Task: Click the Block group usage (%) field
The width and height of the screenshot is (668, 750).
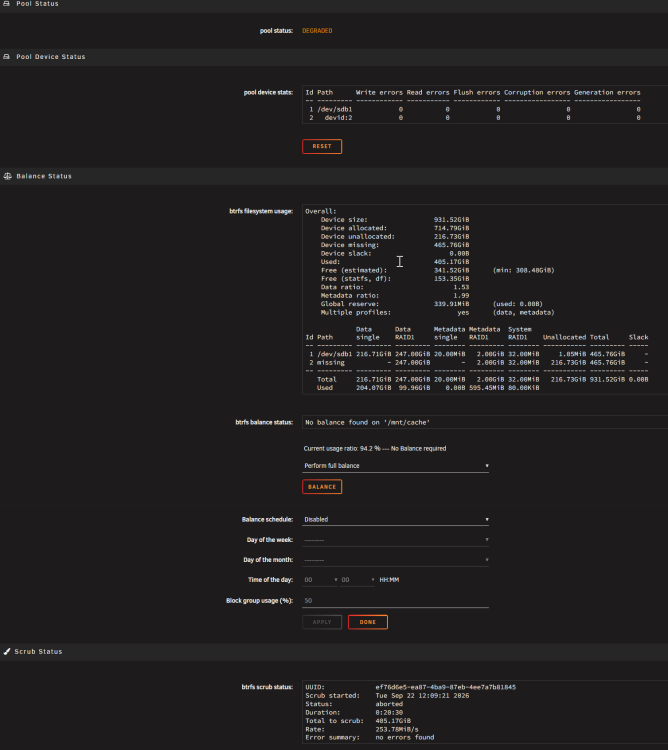Action: [395, 601]
